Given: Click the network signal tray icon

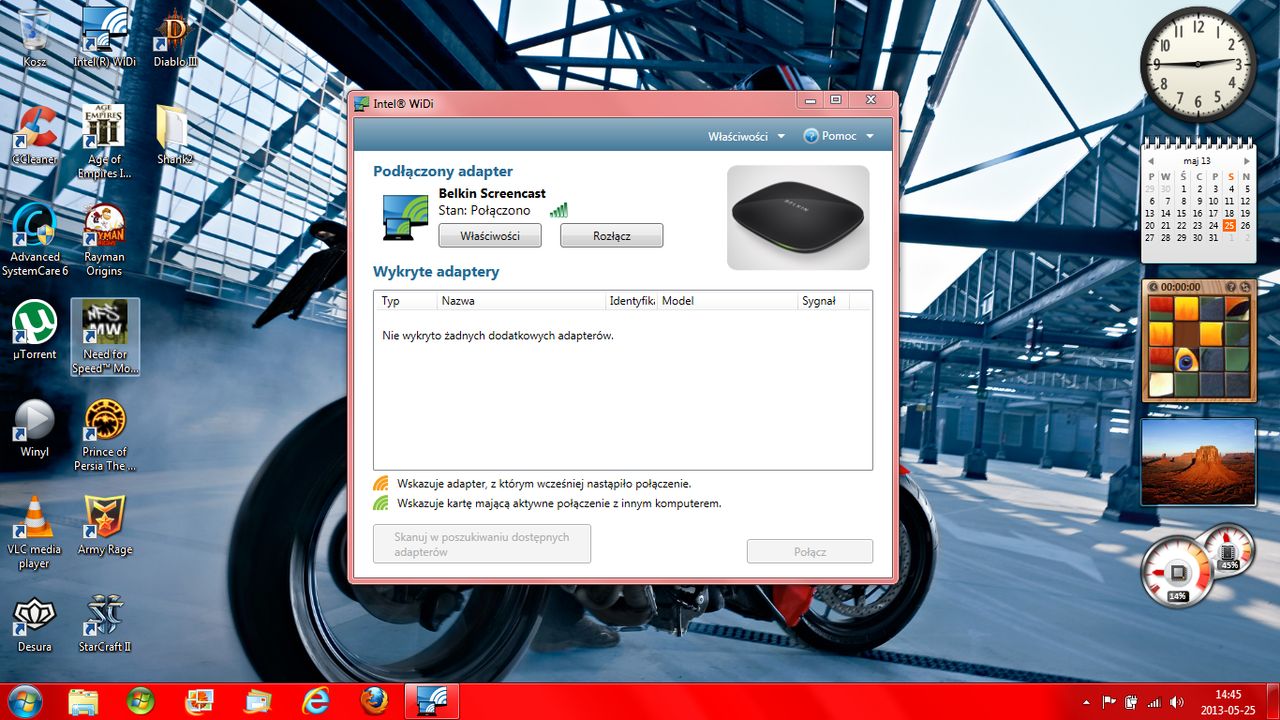Looking at the screenshot, I should pos(1154,702).
